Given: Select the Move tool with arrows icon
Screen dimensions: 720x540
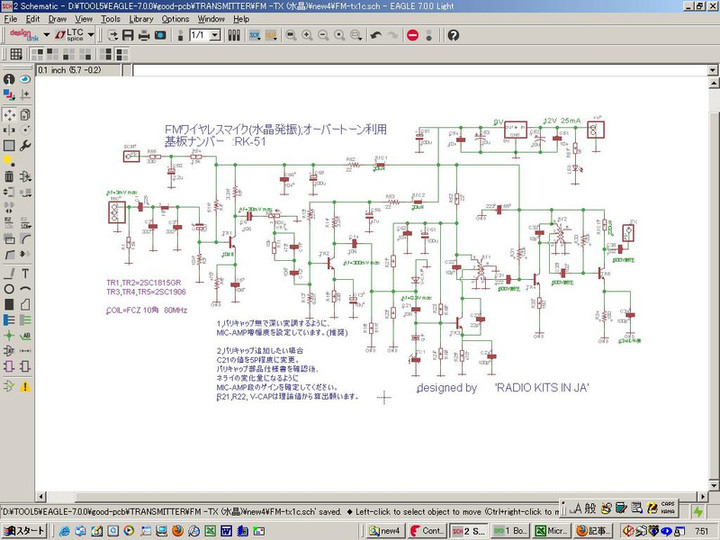Looking at the screenshot, I should pyautogui.click(x=9, y=115).
